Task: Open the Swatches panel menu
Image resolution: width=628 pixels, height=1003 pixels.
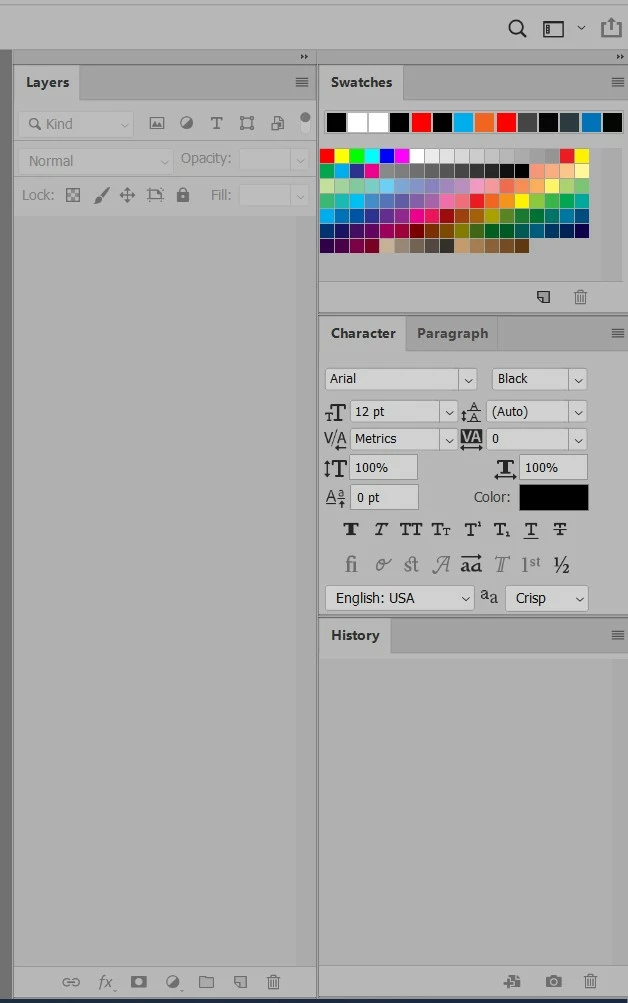Action: tap(618, 82)
